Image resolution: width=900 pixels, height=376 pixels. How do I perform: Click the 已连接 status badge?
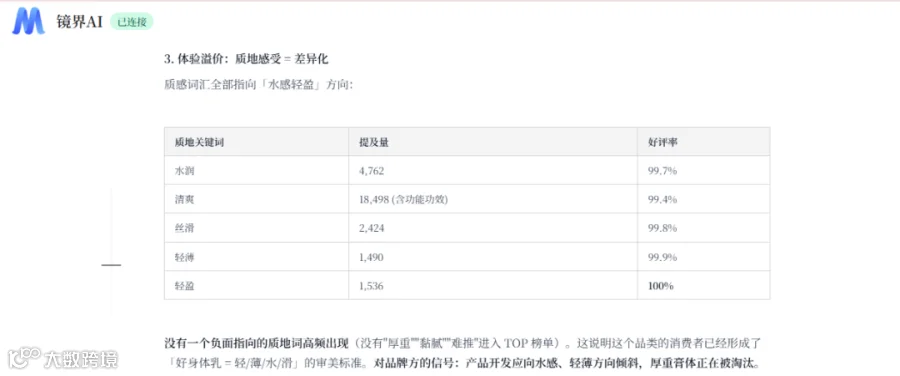click(x=131, y=22)
